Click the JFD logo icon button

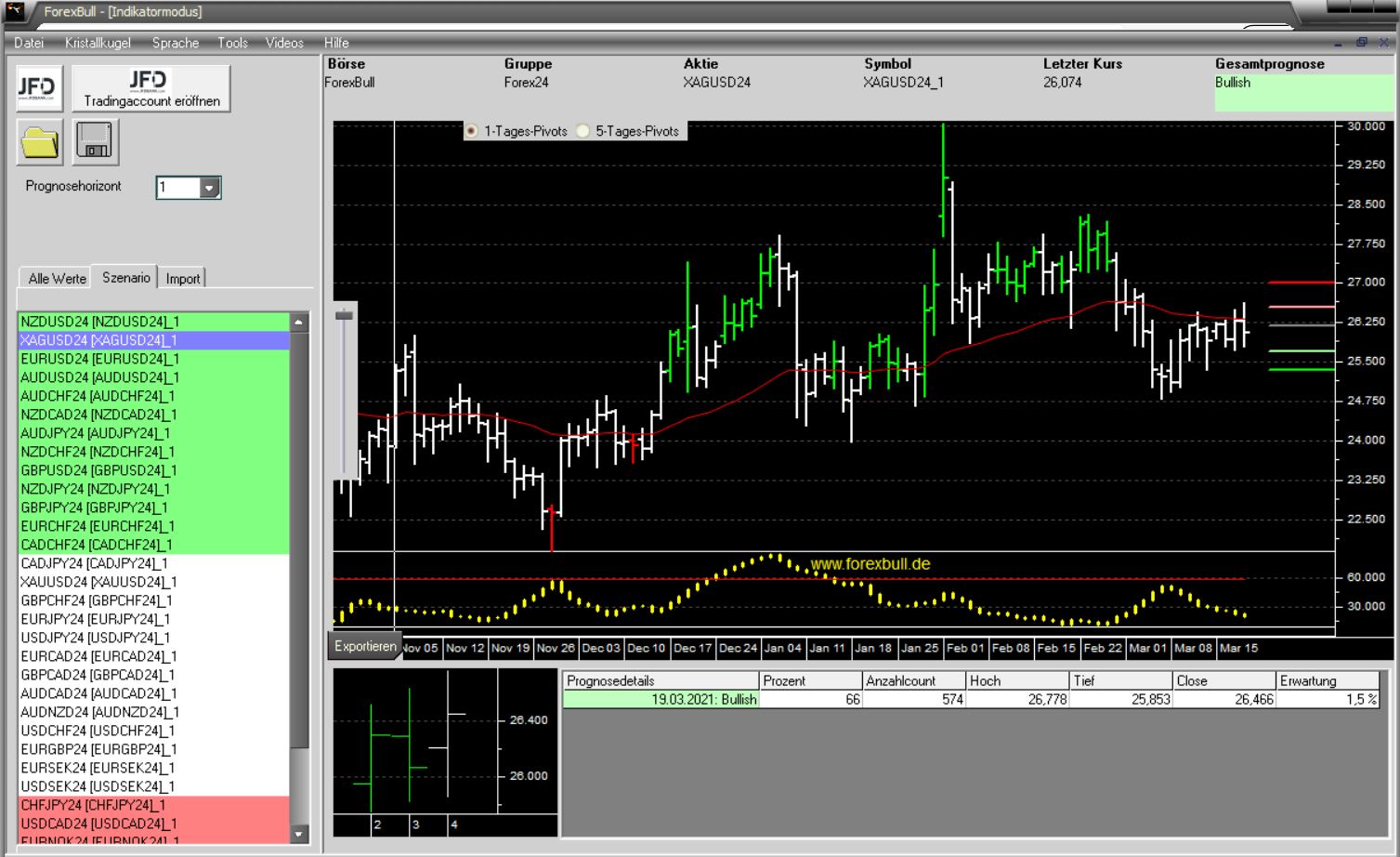click(39, 88)
